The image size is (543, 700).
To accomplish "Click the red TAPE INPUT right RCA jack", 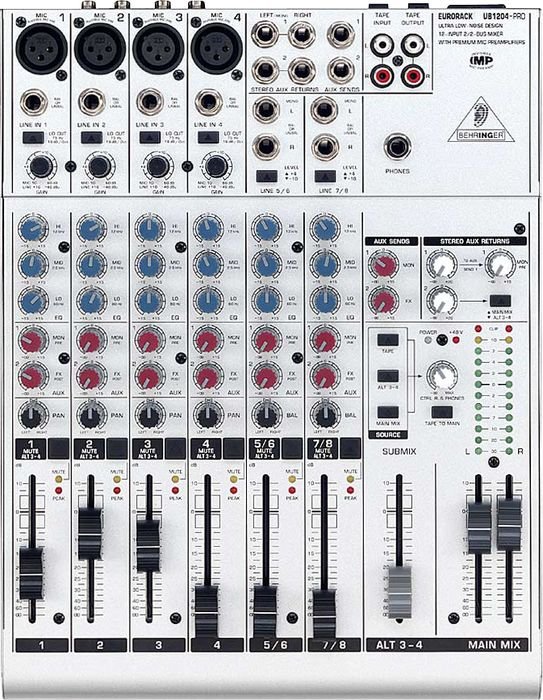I will (x=383, y=75).
